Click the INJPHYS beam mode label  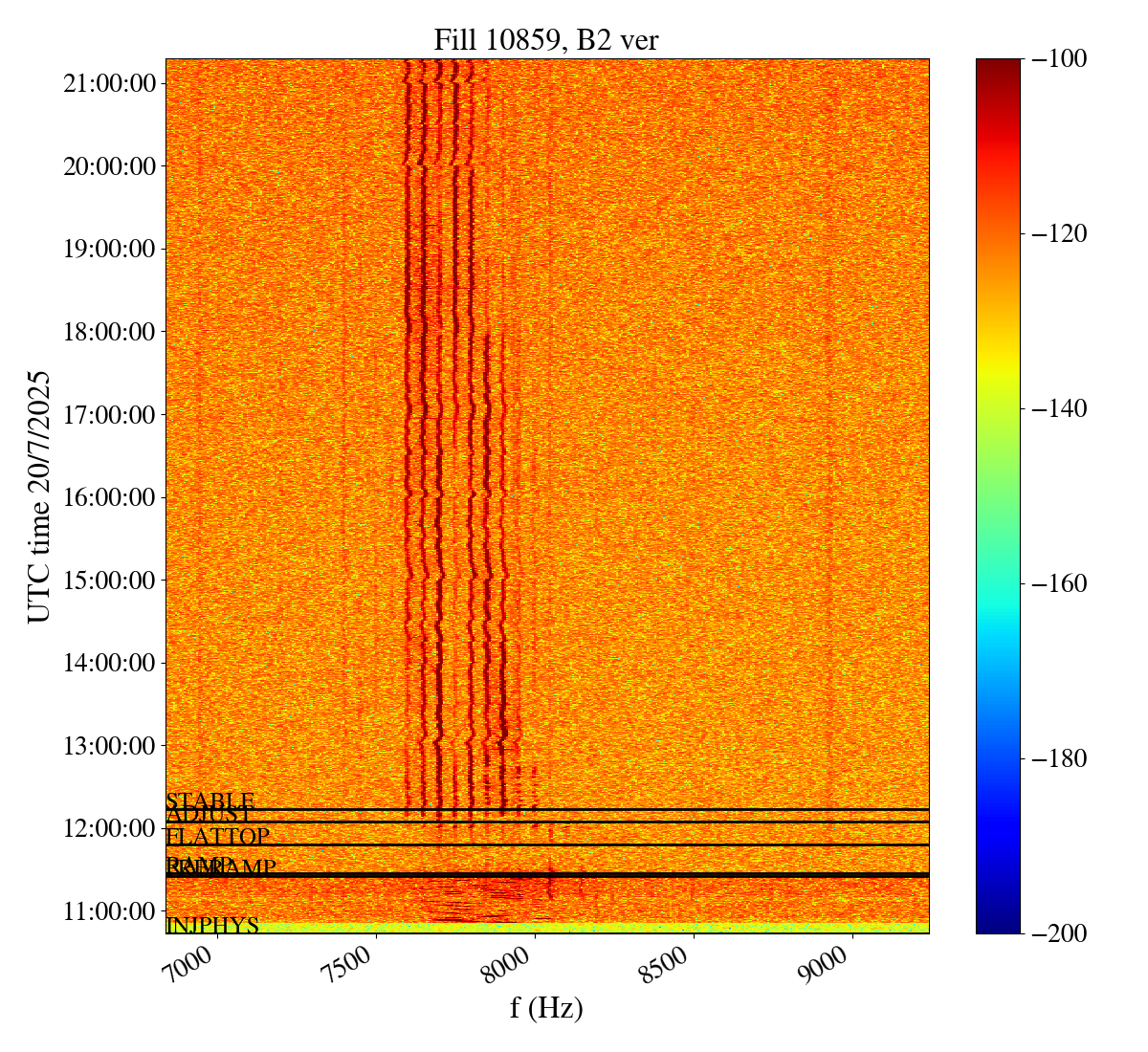[212, 925]
